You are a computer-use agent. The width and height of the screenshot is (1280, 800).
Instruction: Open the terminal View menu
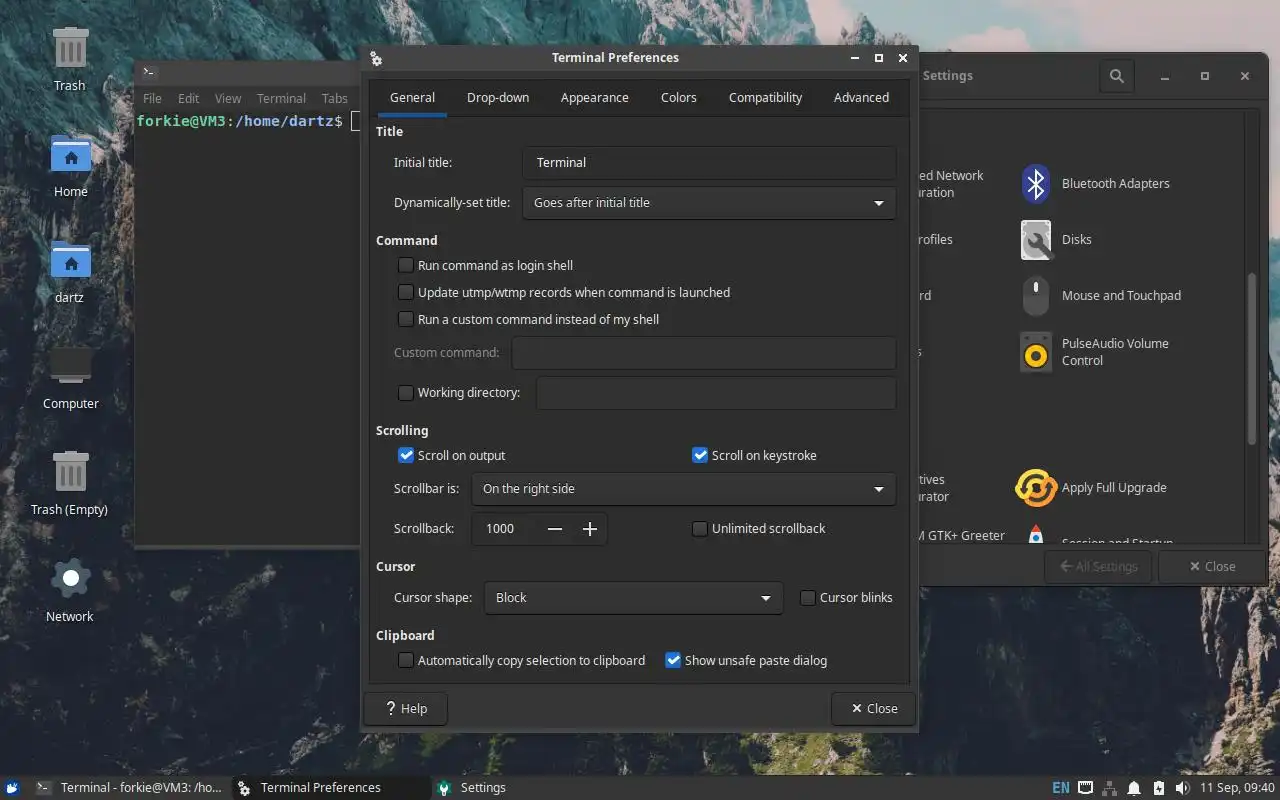point(228,99)
